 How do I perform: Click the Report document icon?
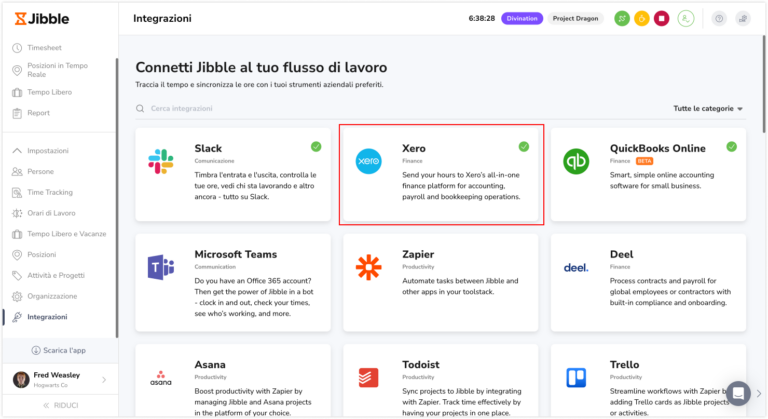17,113
